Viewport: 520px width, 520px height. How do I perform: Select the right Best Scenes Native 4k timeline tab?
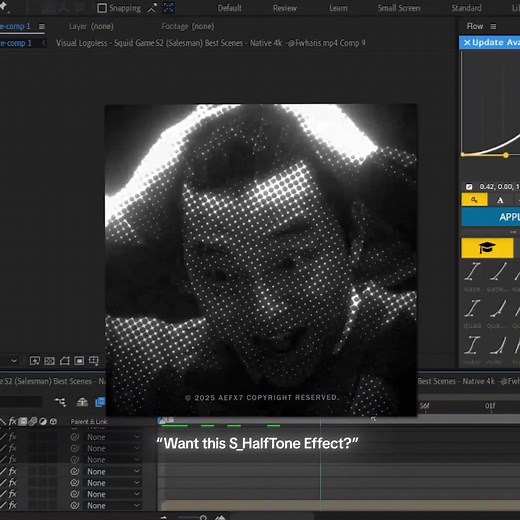click(x=469, y=381)
